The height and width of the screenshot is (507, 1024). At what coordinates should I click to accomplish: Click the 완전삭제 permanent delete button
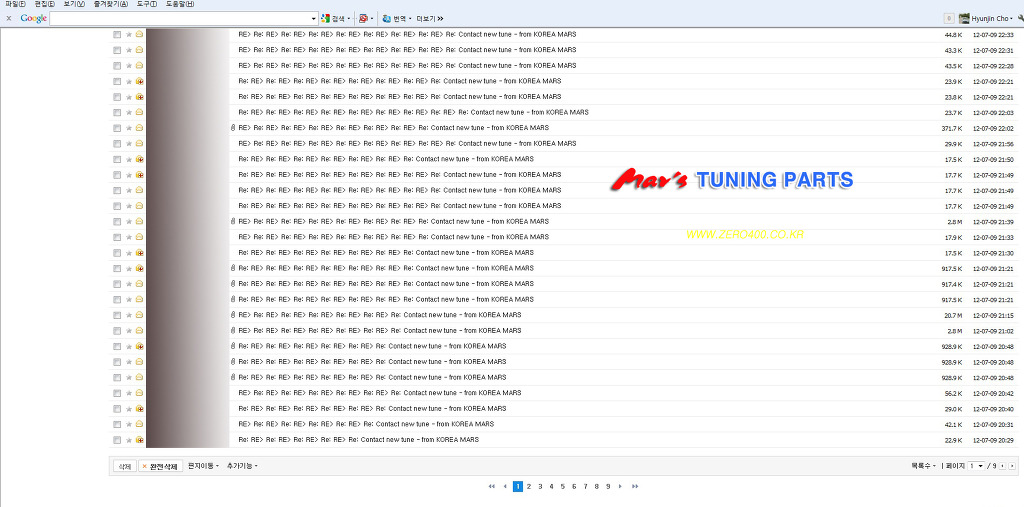click(160, 466)
